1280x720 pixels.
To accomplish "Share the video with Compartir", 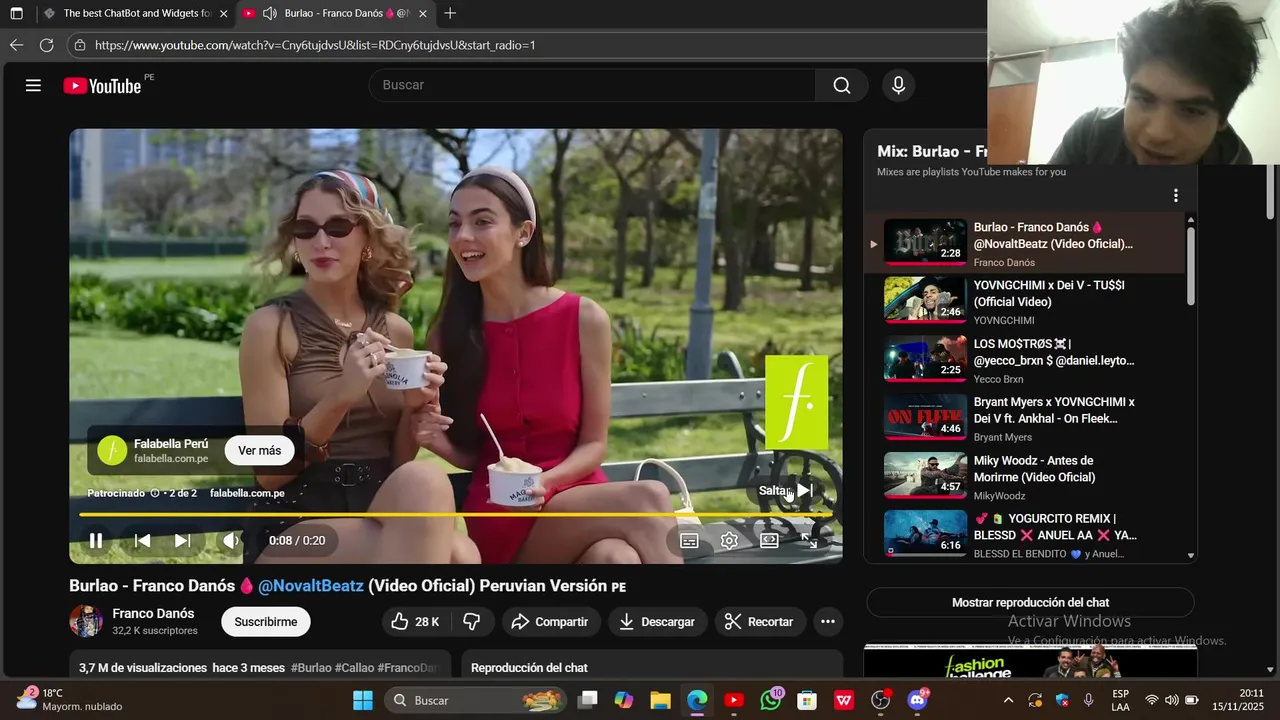I will click(550, 622).
